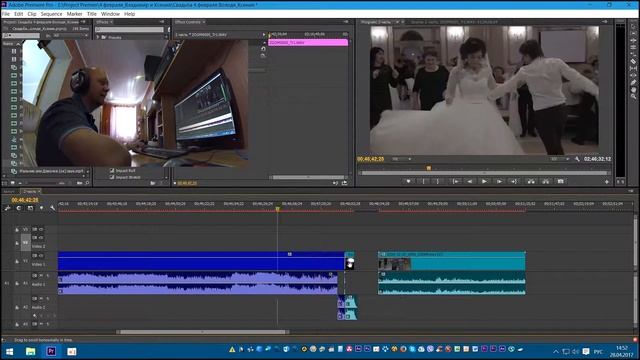Open the Marker menu

[x=75, y=14]
